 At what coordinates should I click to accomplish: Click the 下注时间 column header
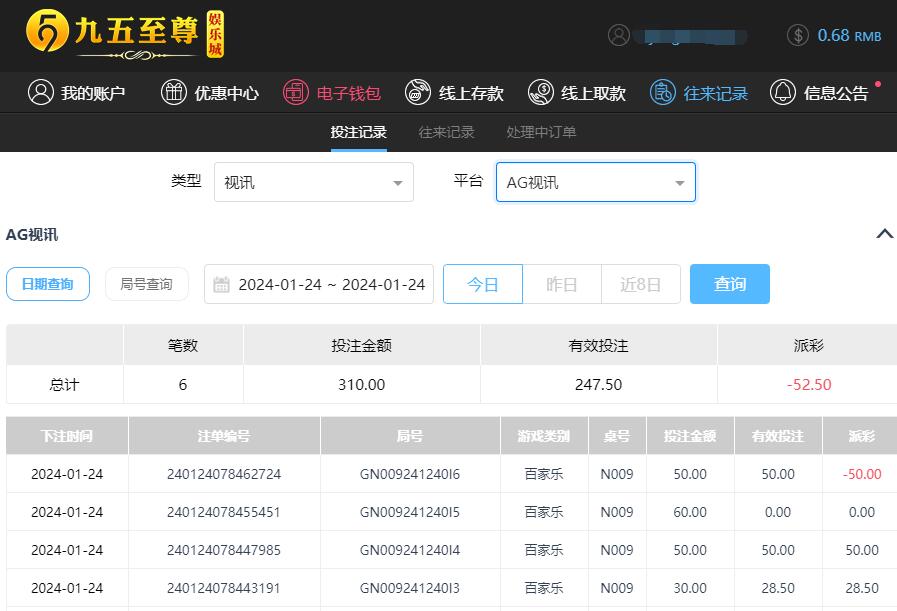pyautogui.click(x=67, y=436)
